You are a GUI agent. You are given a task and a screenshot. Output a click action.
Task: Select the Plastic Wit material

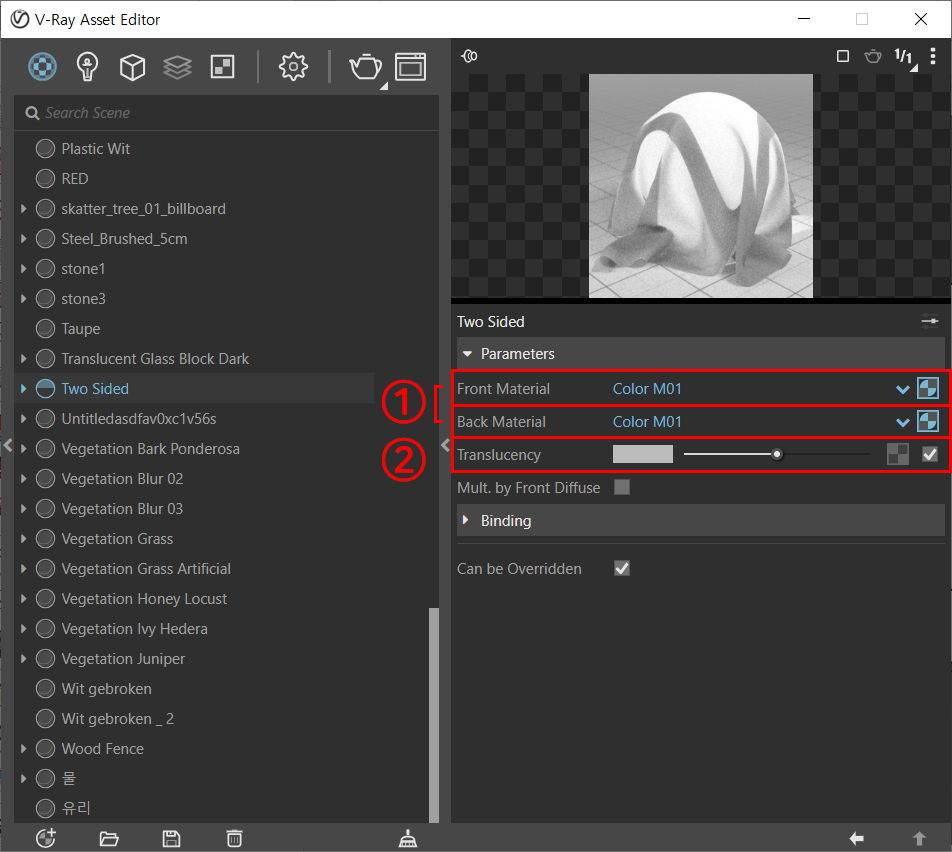click(95, 148)
